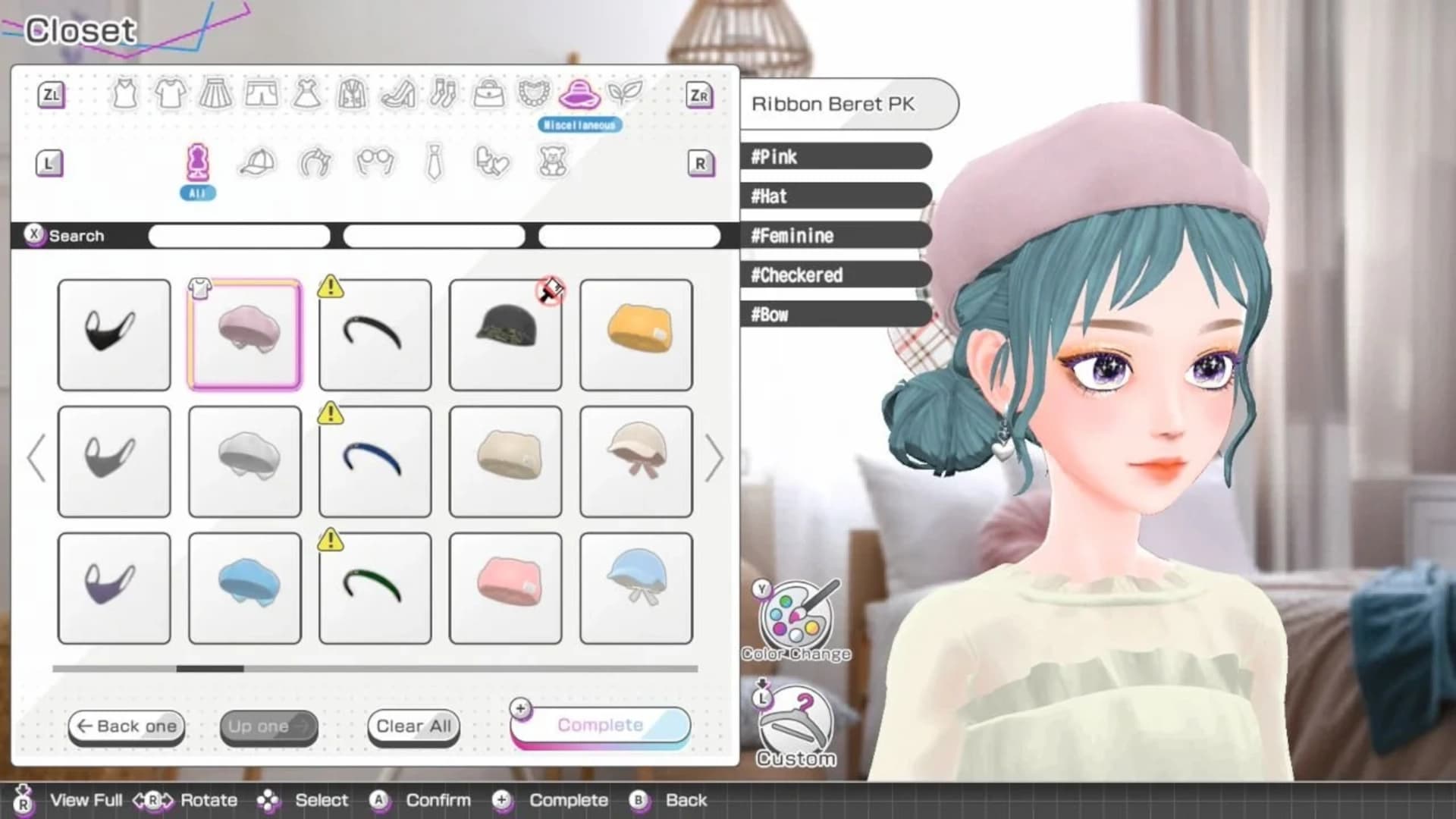
Task: Choose the headband subcategory
Action: (x=315, y=162)
